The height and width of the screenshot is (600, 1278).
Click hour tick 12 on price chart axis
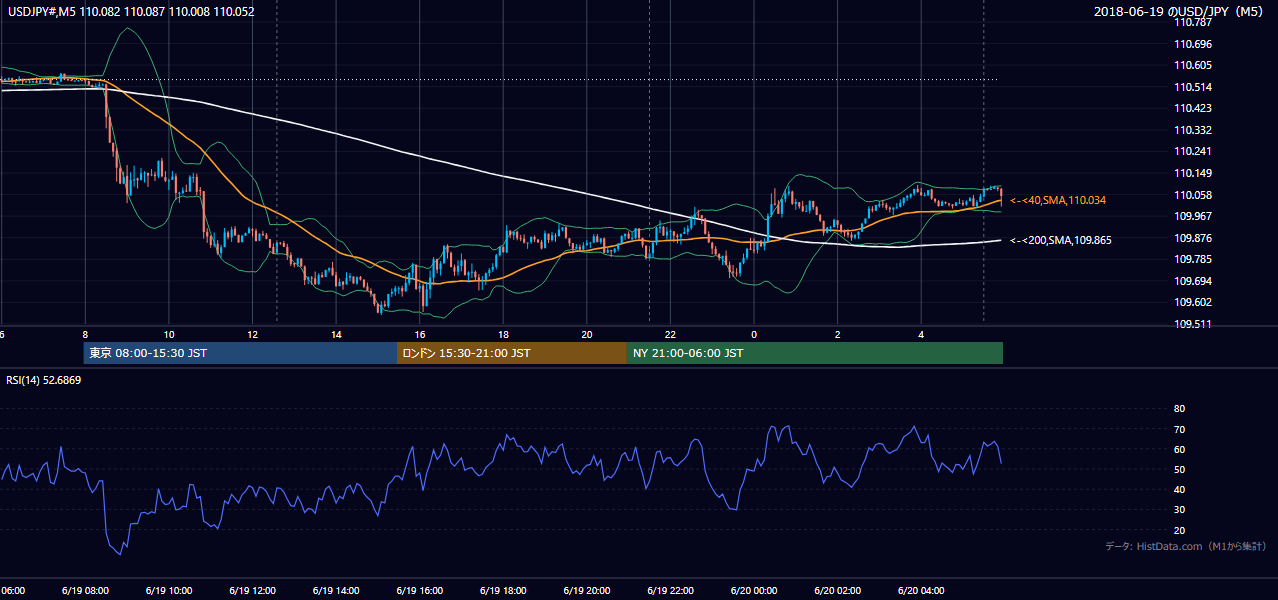(253, 334)
